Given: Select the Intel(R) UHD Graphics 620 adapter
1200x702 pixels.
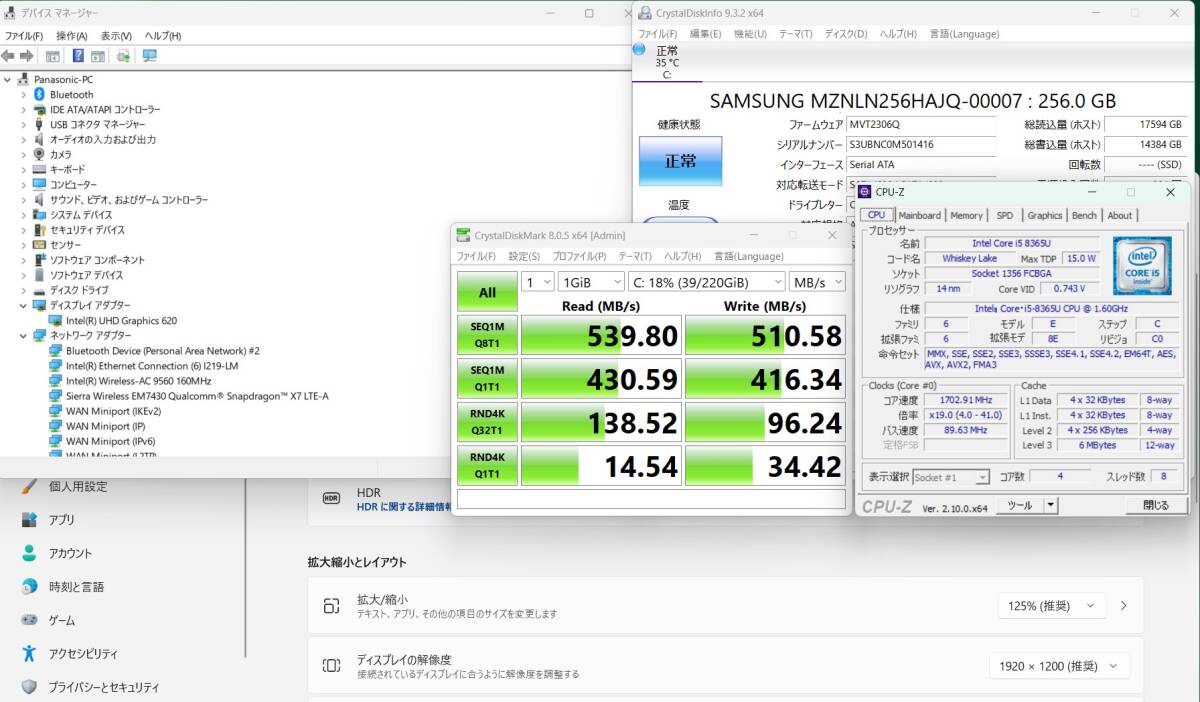Looking at the screenshot, I should pos(121,320).
